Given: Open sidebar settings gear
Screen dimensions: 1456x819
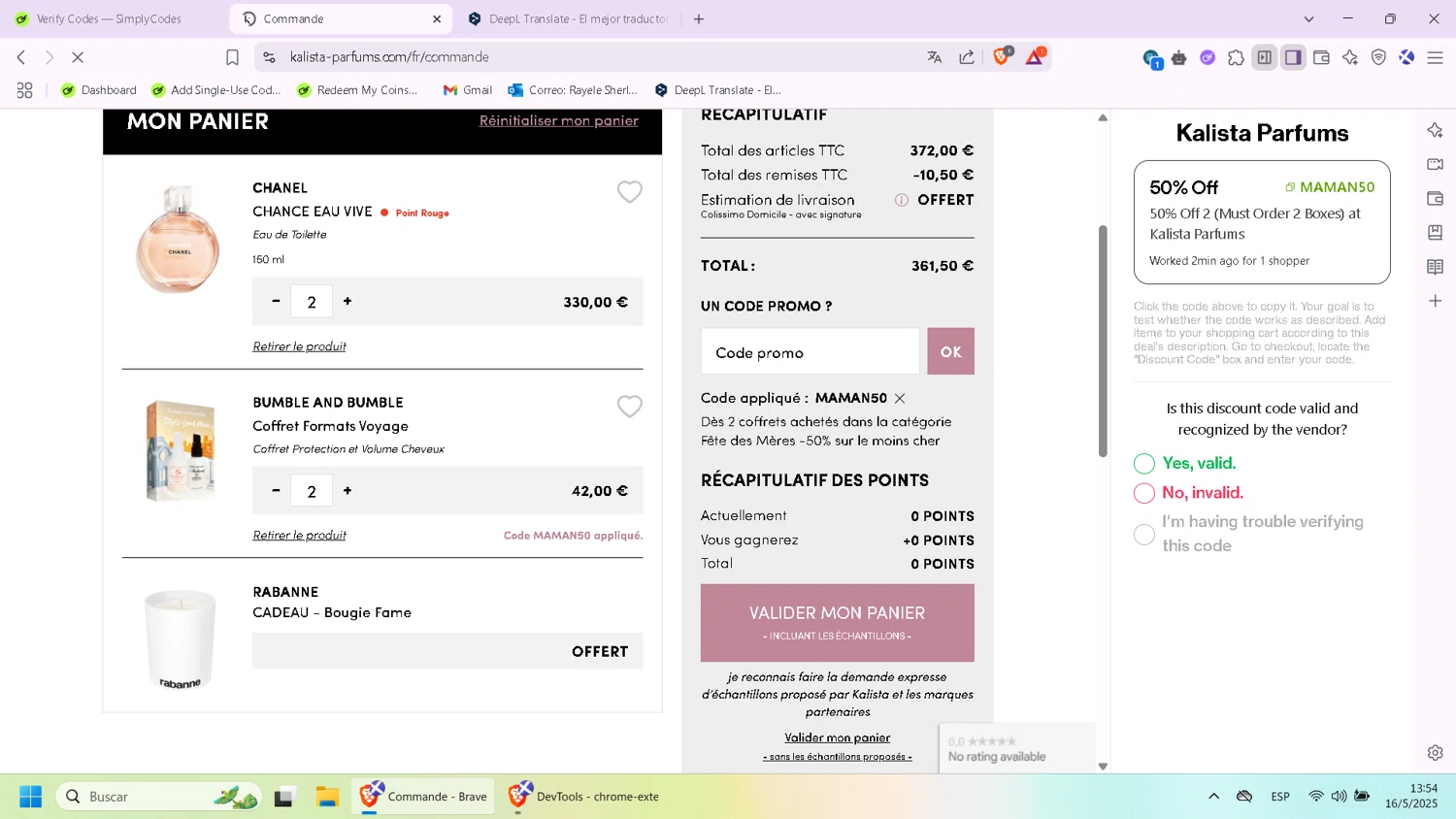Looking at the screenshot, I should (1435, 752).
